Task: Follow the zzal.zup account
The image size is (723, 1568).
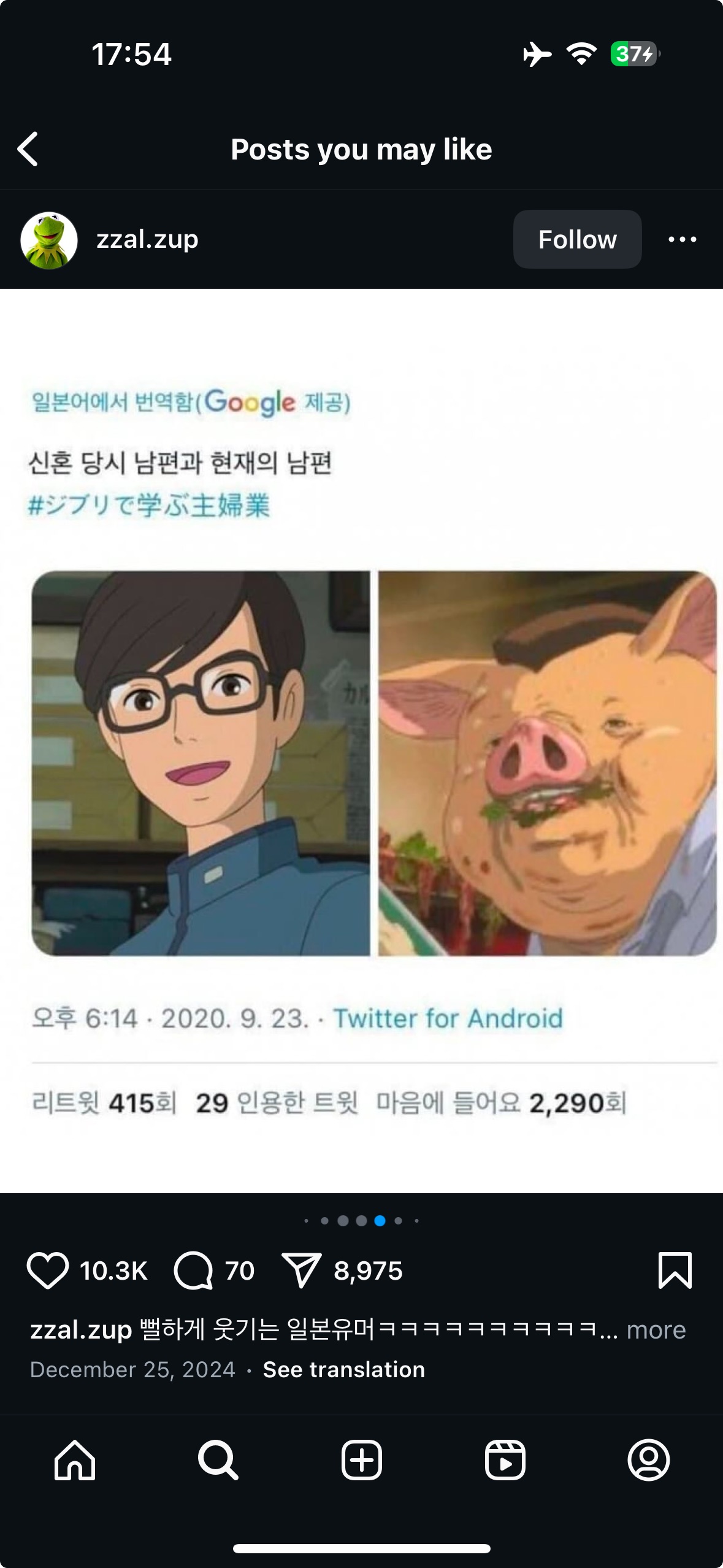Action: 577,239
